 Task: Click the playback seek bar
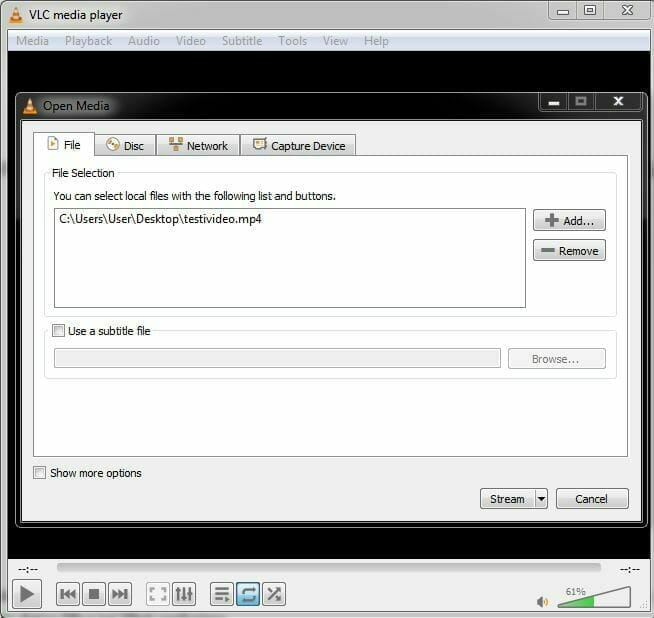[x=329, y=567]
